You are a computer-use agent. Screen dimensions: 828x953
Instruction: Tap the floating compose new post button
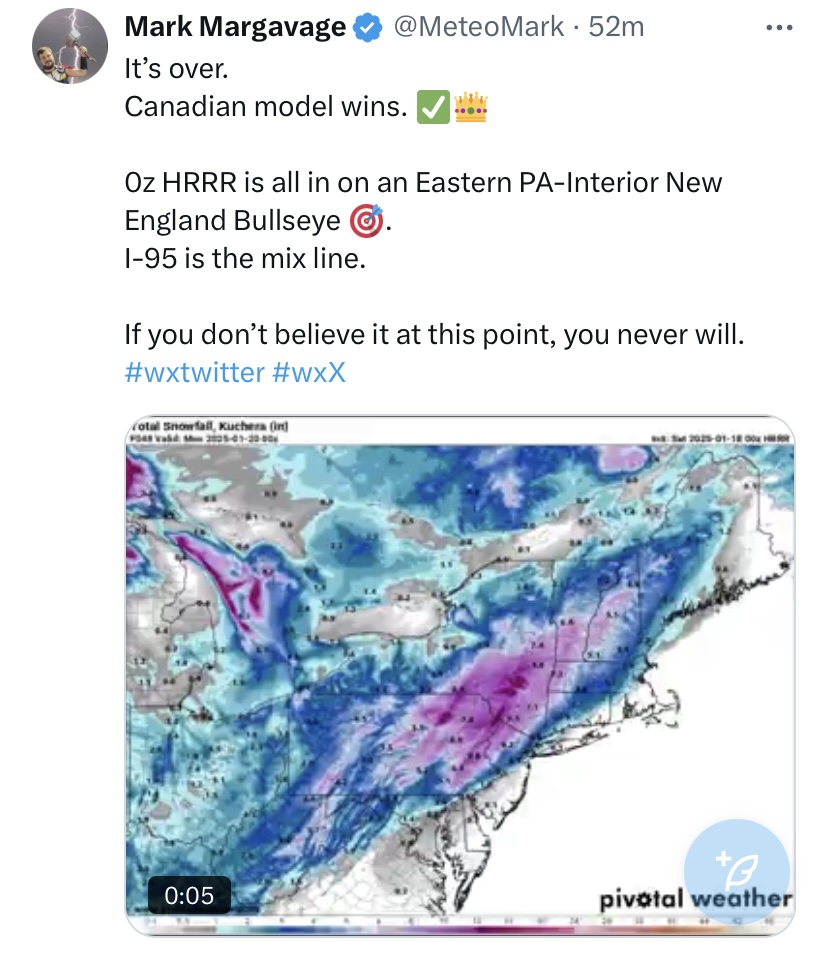[737, 872]
